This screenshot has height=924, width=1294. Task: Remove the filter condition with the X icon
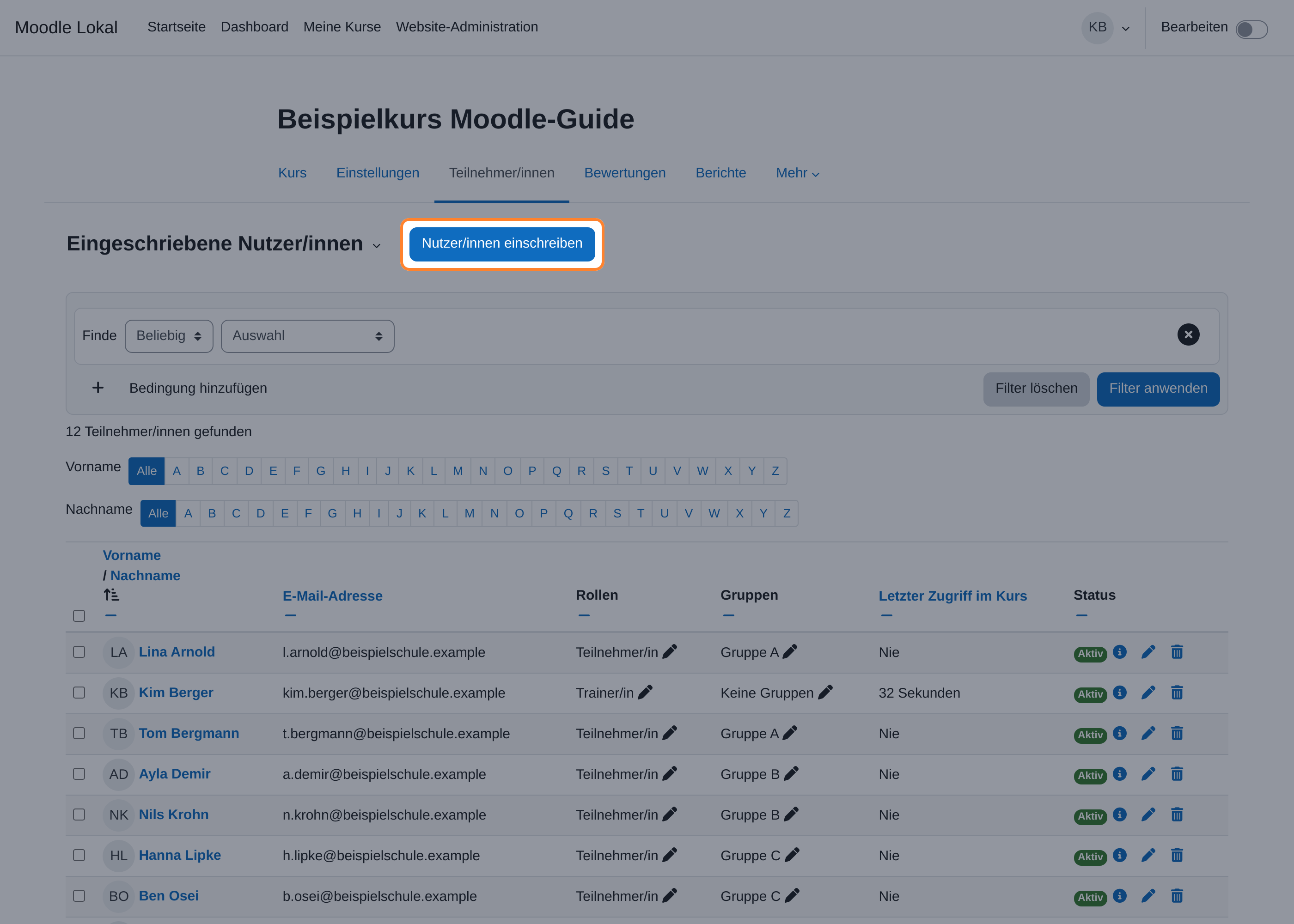coord(1188,334)
